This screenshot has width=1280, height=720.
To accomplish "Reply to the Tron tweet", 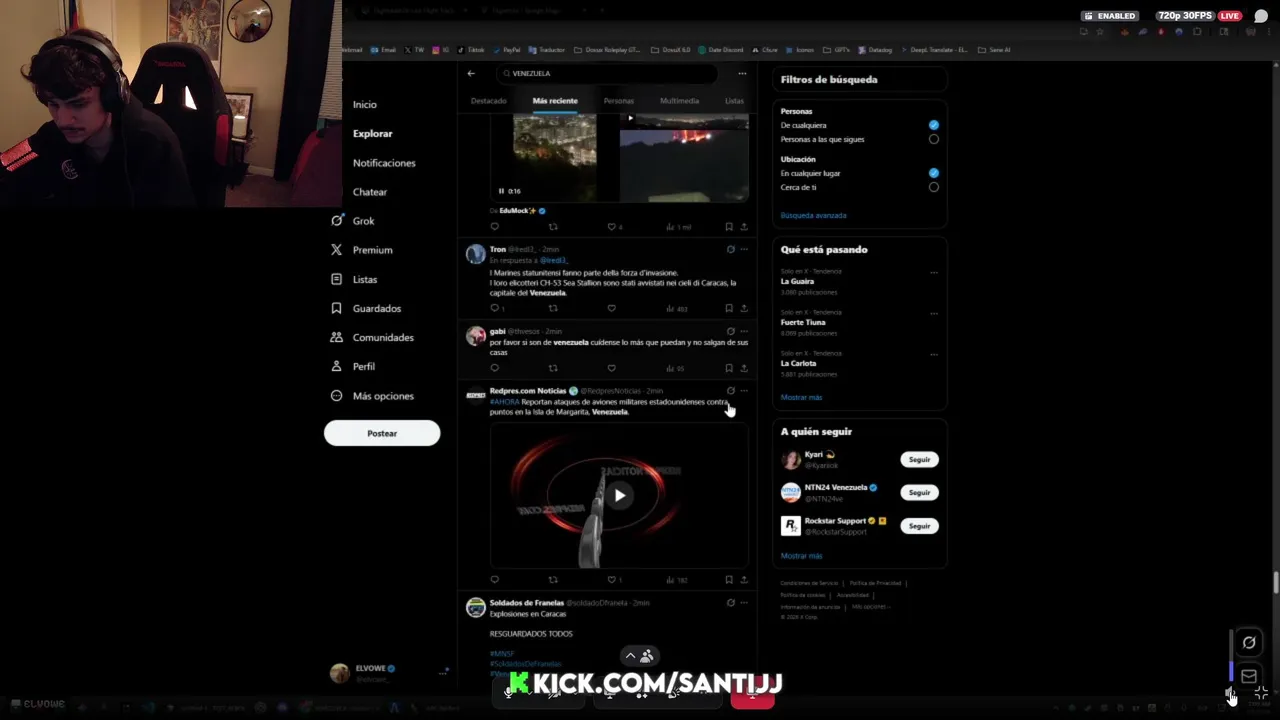I will pos(494,308).
